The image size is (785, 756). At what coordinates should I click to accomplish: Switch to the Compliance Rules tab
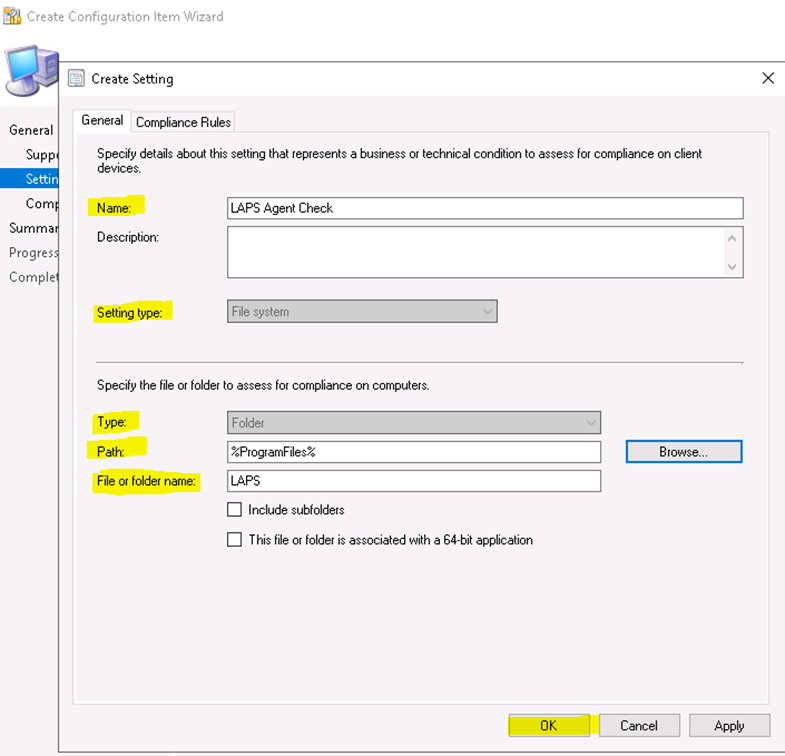point(183,122)
